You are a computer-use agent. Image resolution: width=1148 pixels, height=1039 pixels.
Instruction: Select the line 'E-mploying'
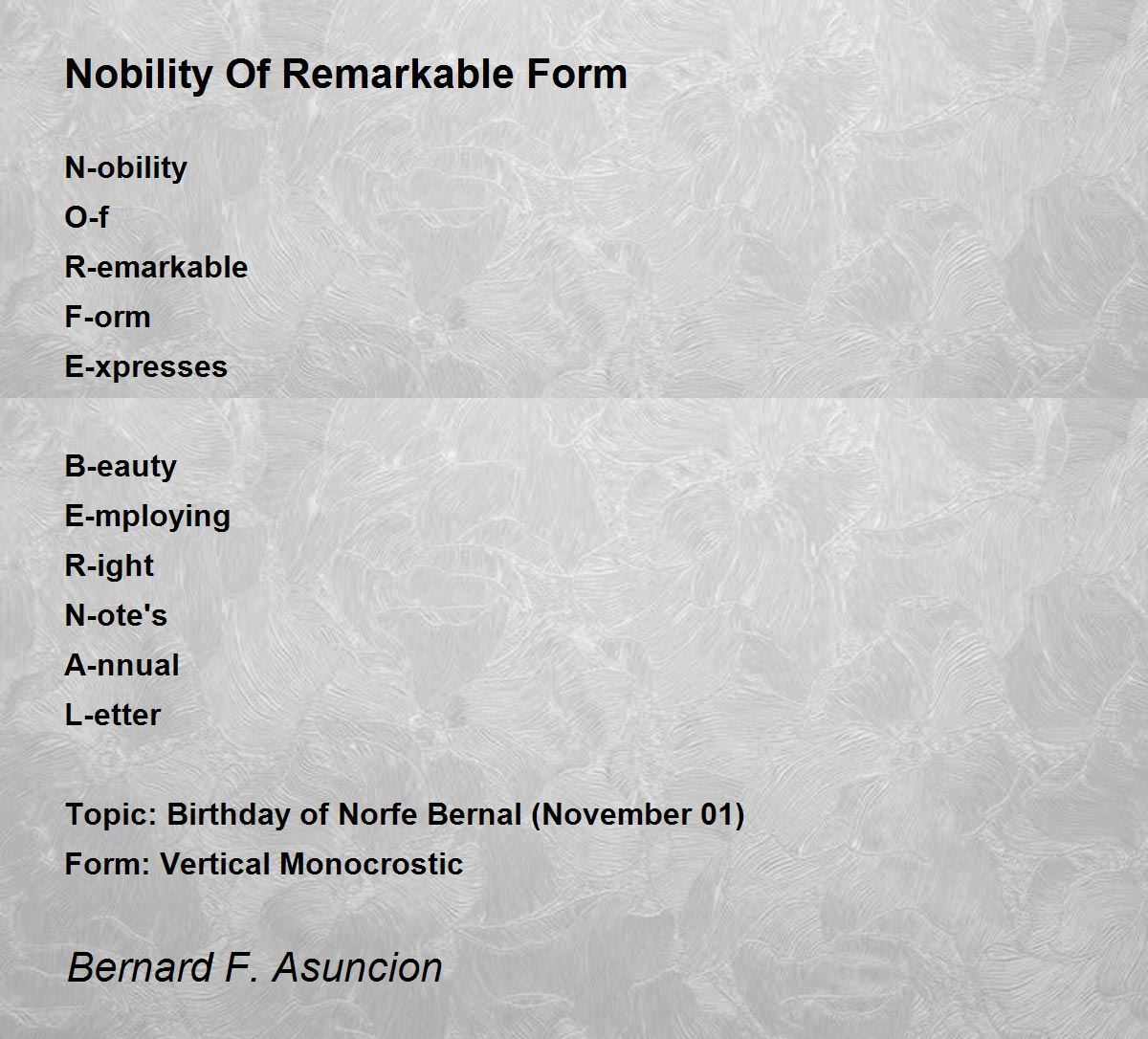pos(147,517)
